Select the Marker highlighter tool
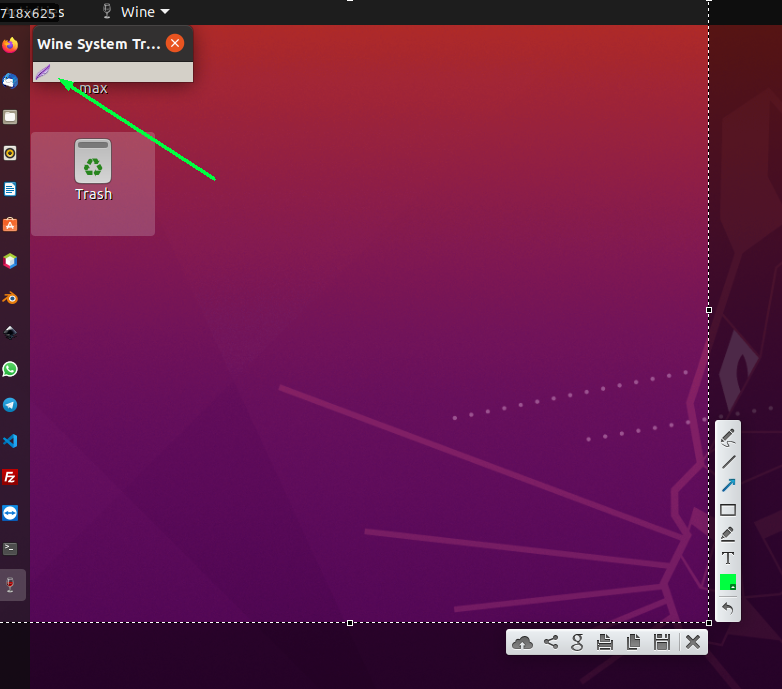 (728, 534)
